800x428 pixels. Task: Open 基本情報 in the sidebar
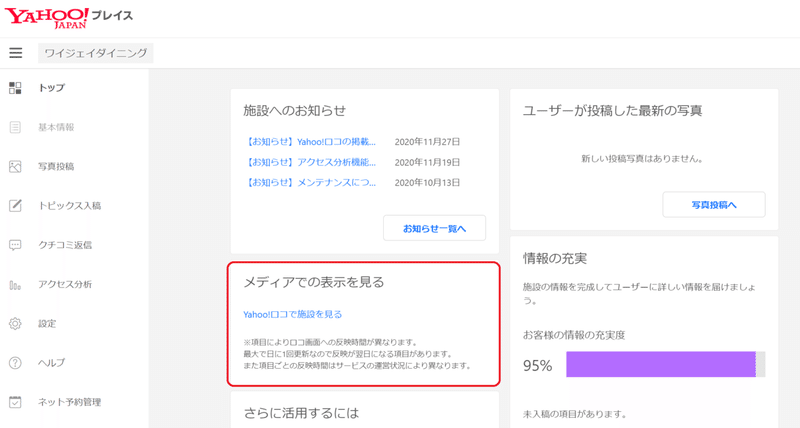56,127
